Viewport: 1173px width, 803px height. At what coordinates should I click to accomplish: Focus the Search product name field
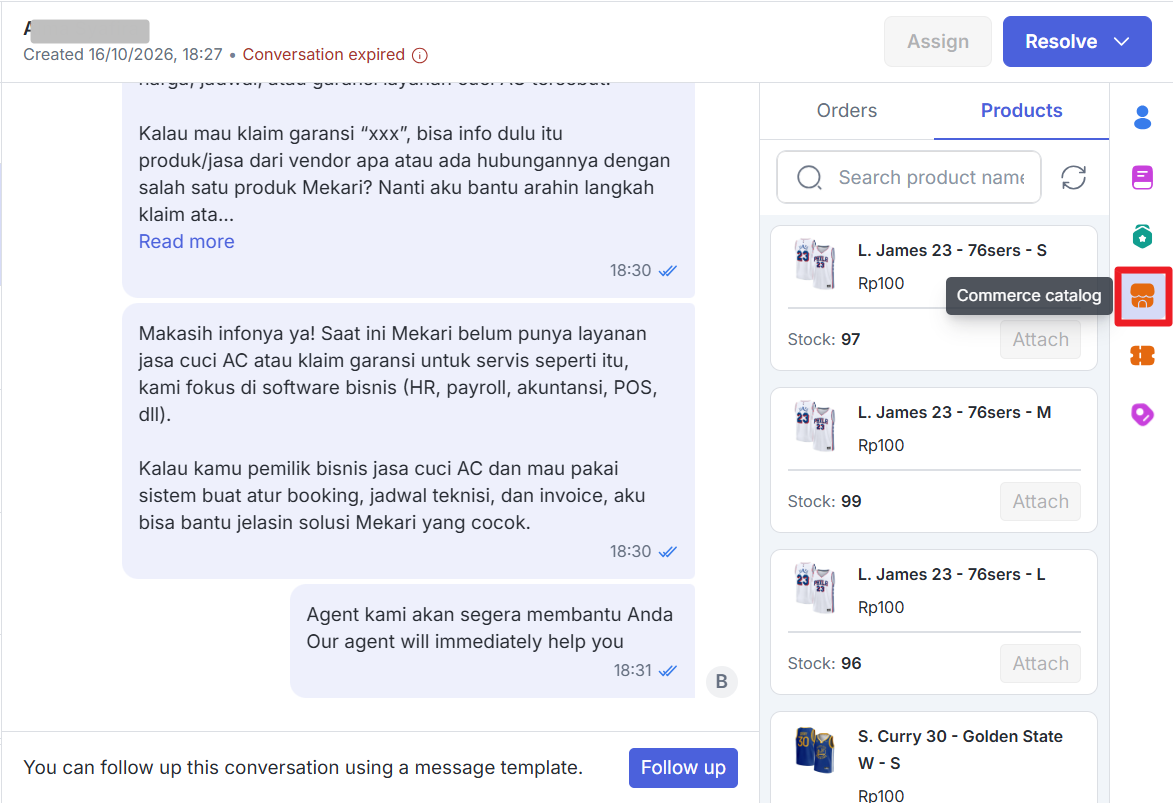tap(909, 177)
